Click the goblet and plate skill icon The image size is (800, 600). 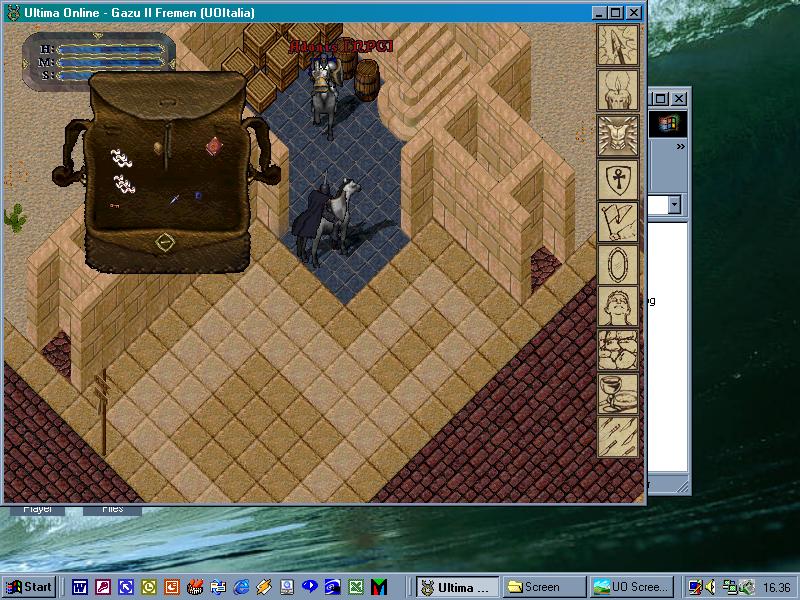coord(618,394)
